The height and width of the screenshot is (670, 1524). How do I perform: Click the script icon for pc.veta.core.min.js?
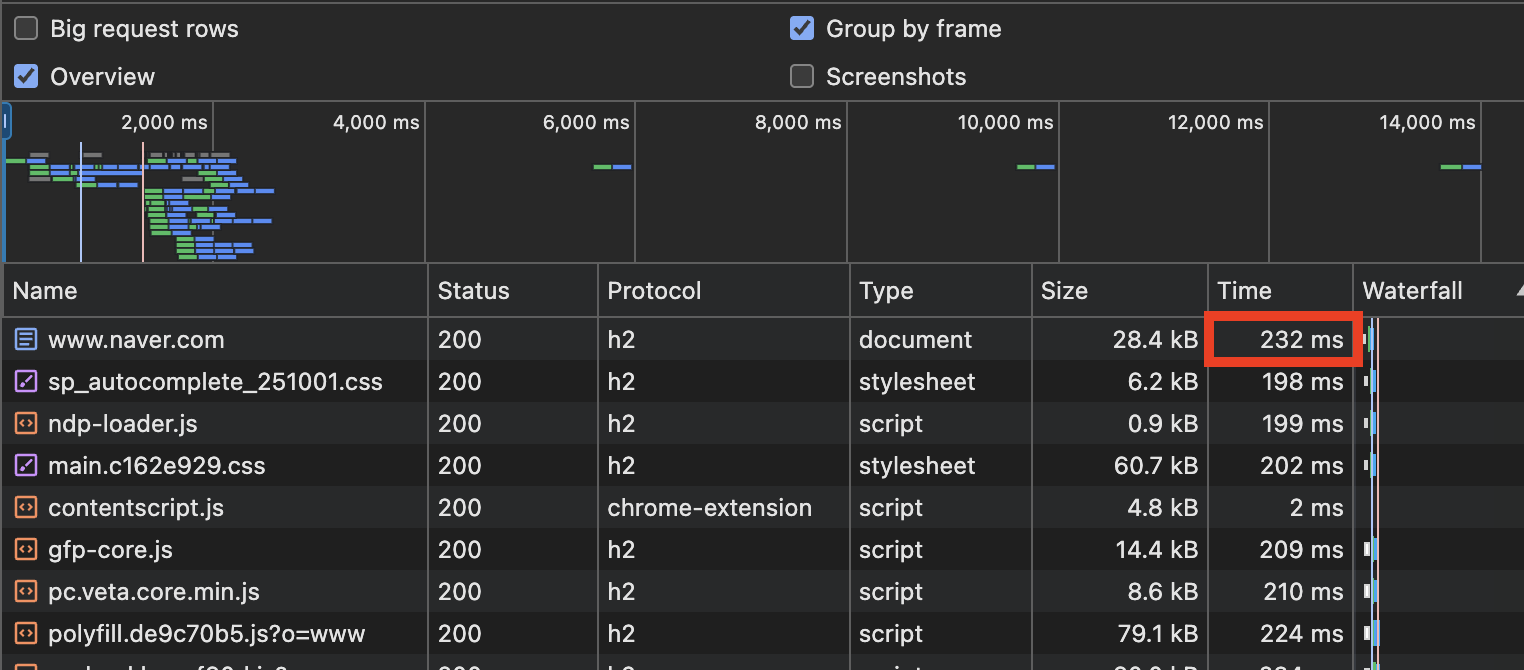25,592
